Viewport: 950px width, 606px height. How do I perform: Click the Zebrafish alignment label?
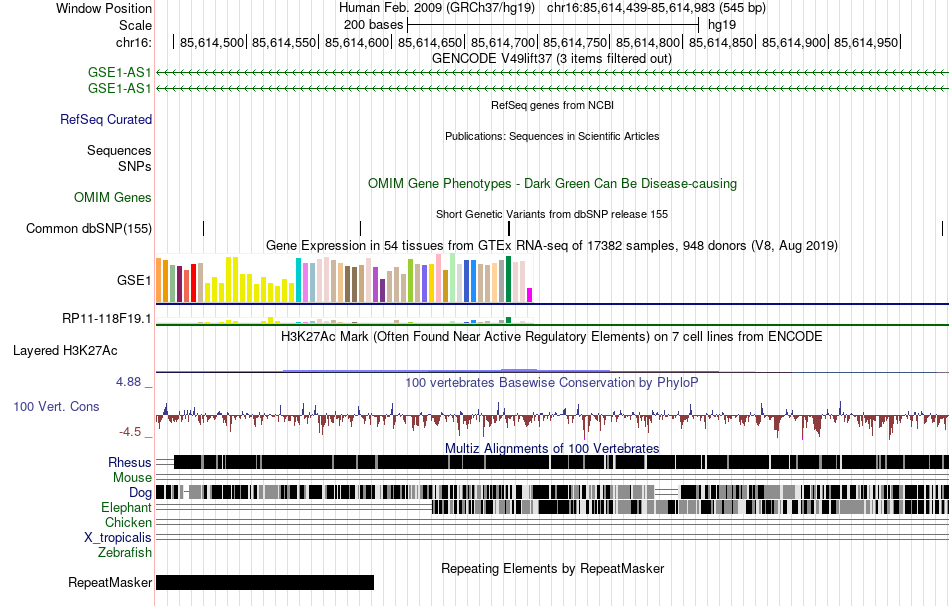125,553
